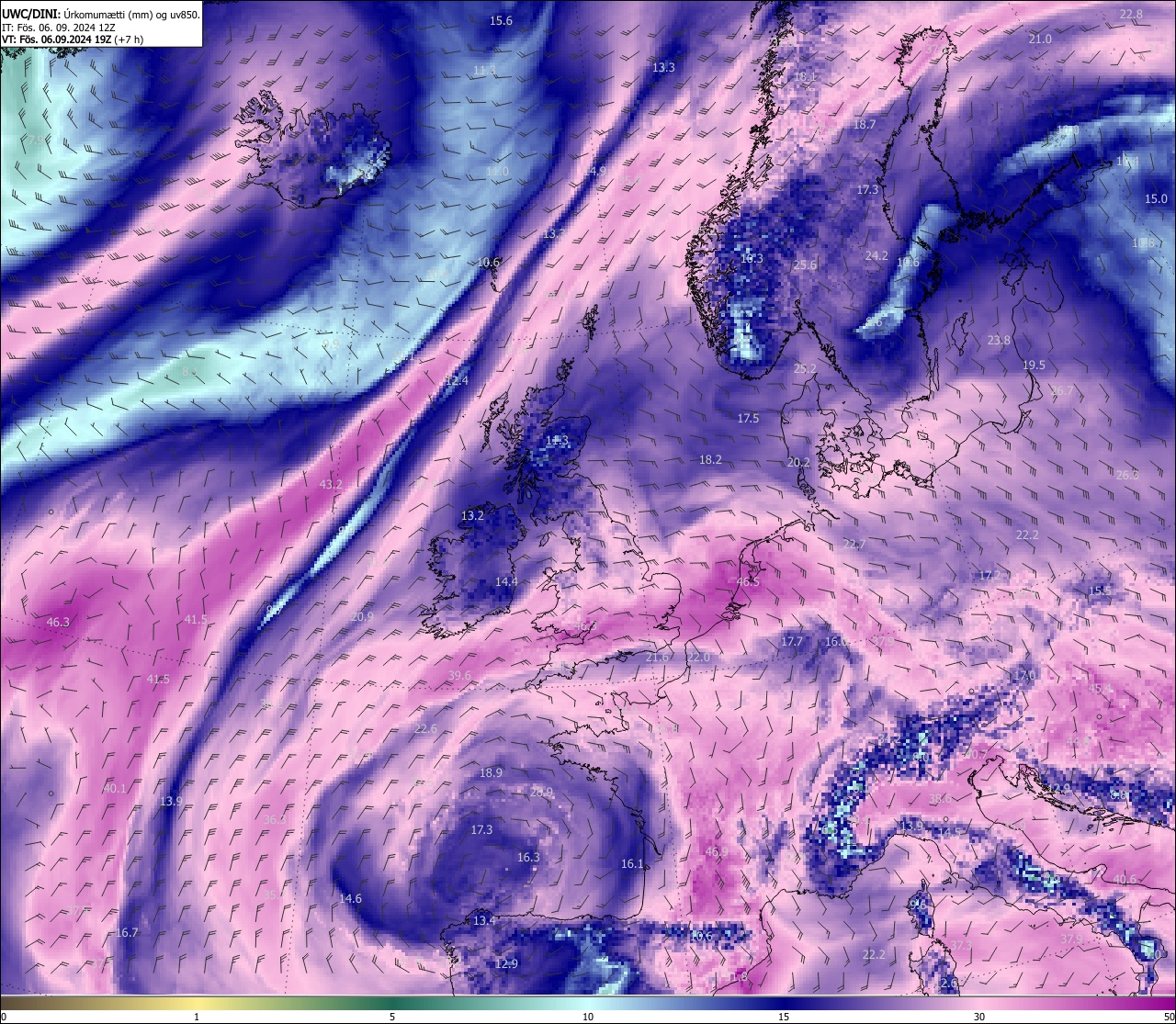Click the 46.9 value label
Screen dimensions: 1176x1024
(x=716, y=852)
